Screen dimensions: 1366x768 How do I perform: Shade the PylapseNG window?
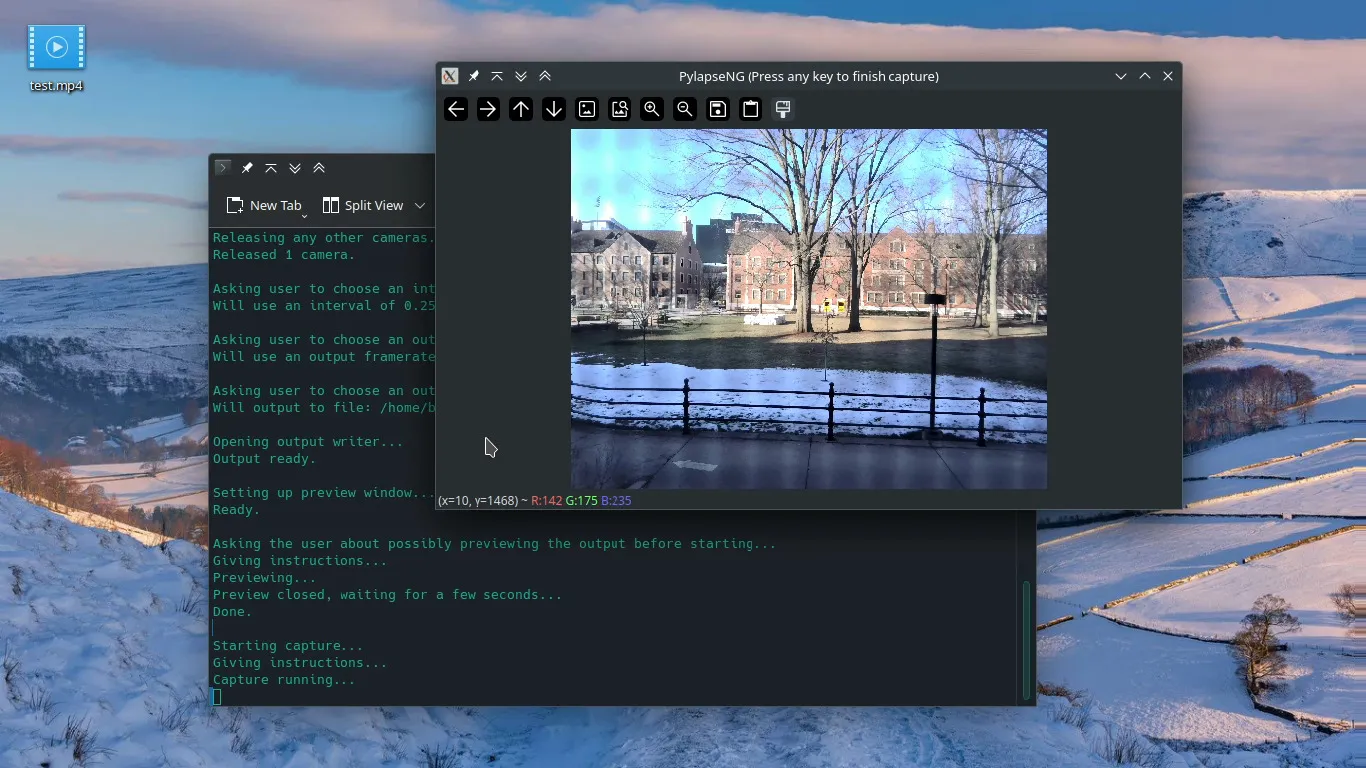(497, 76)
